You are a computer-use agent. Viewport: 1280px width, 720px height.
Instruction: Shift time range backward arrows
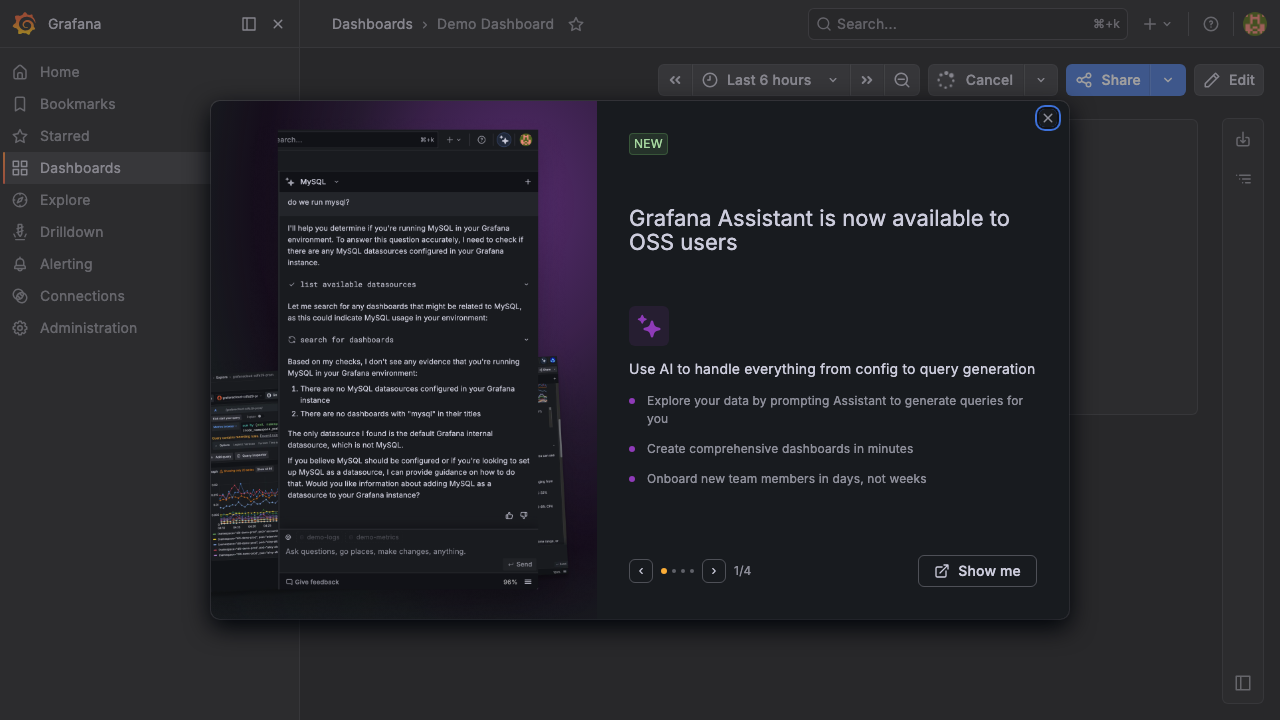[675, 80]
